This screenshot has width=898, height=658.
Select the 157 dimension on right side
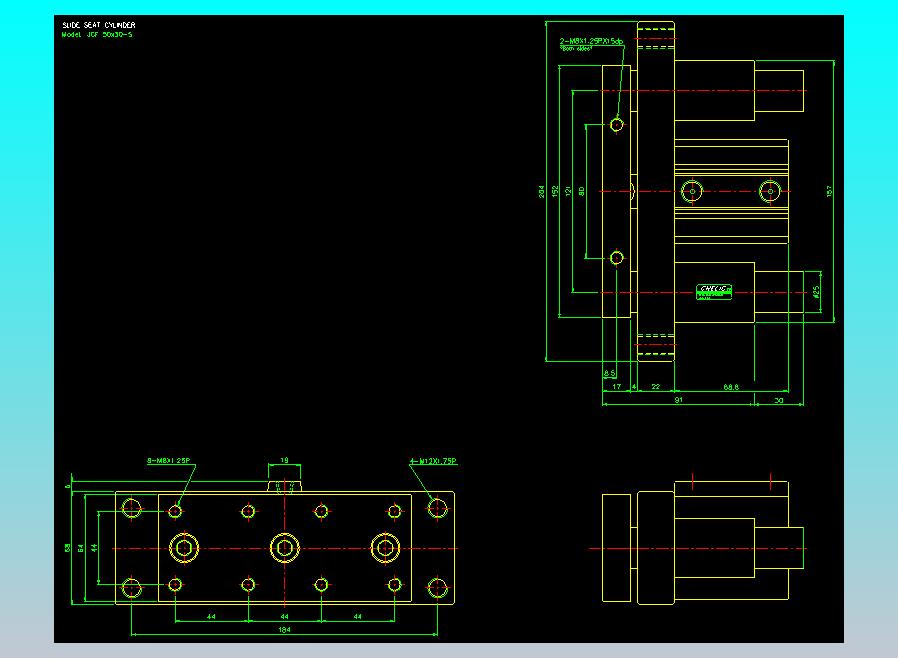click(x=830, y=191)
